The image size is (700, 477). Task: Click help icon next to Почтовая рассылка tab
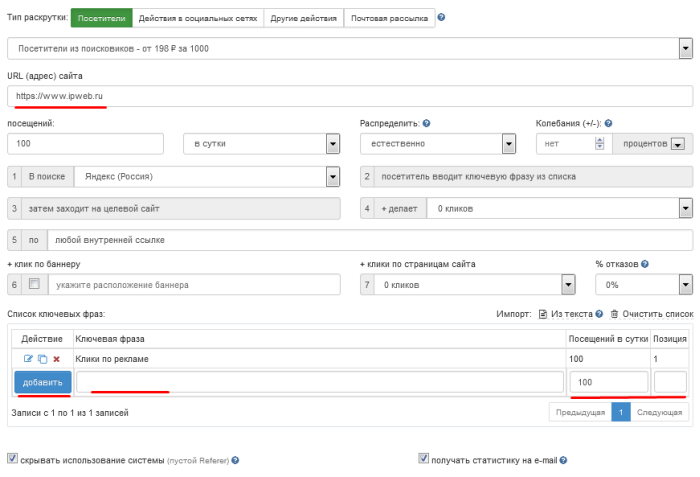(442, 18)
